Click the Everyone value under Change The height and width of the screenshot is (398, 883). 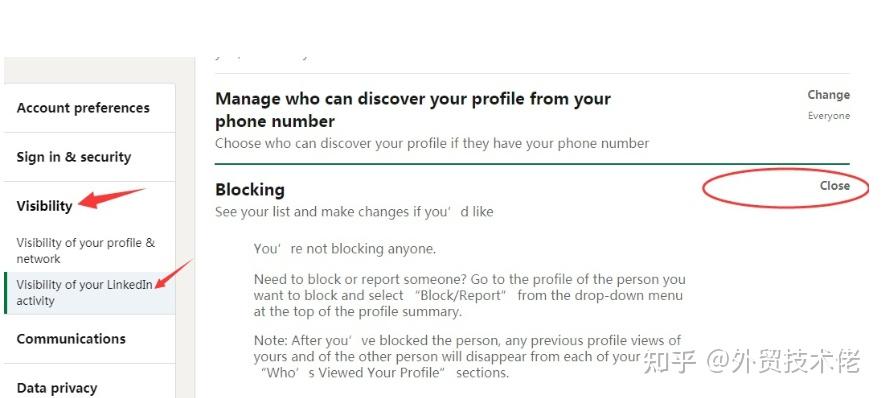point(828,116)
